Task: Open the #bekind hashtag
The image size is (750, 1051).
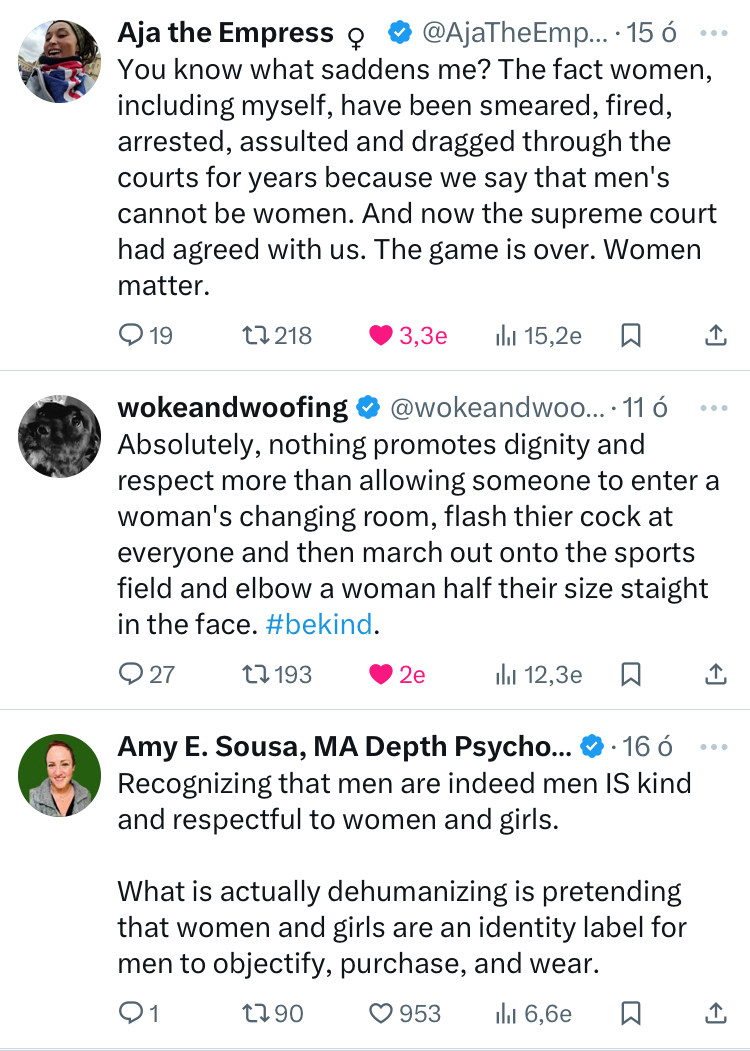Action: [x=318, y=625]
